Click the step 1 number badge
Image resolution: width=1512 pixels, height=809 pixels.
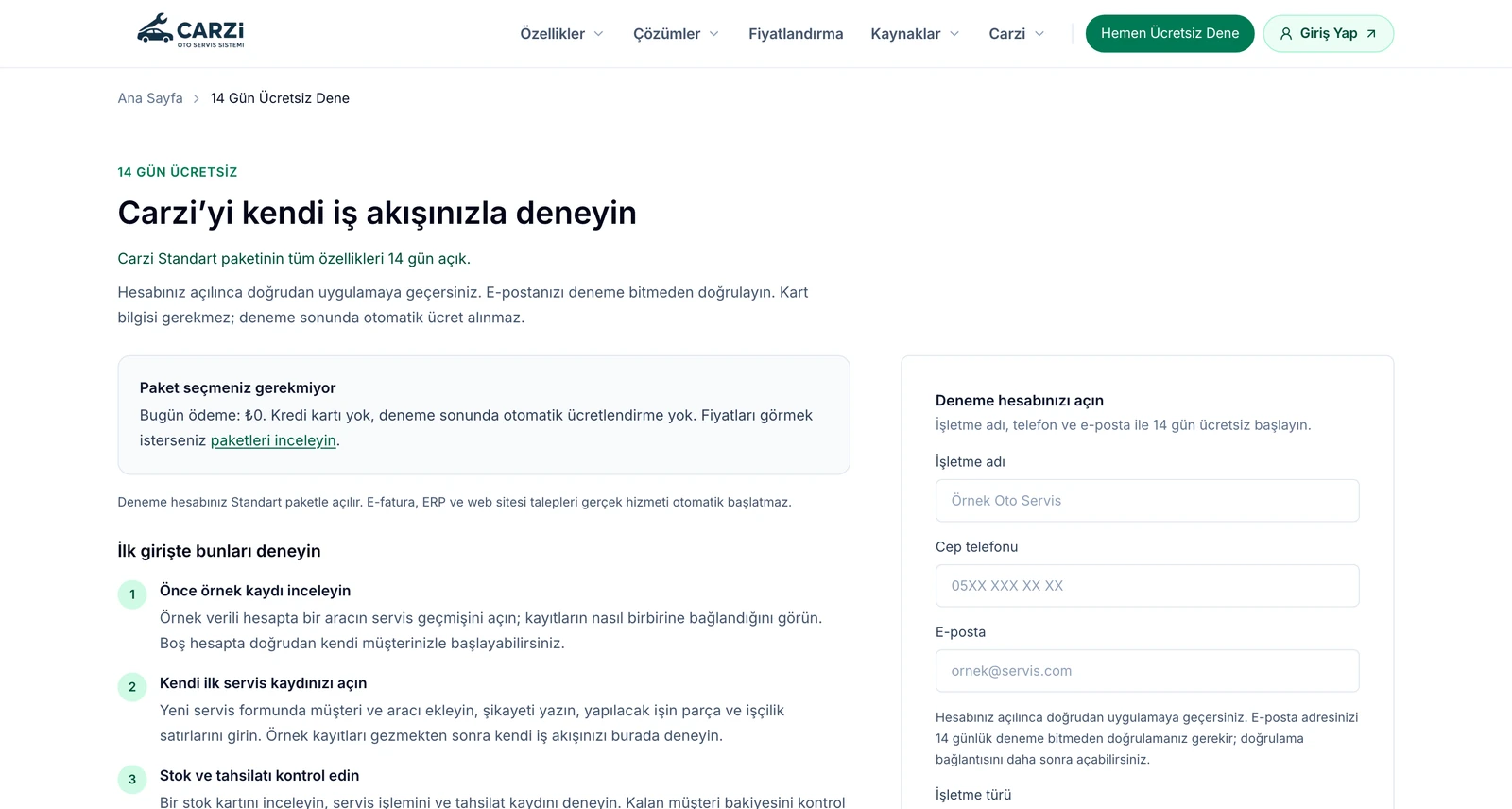click(x=132, y=594)
